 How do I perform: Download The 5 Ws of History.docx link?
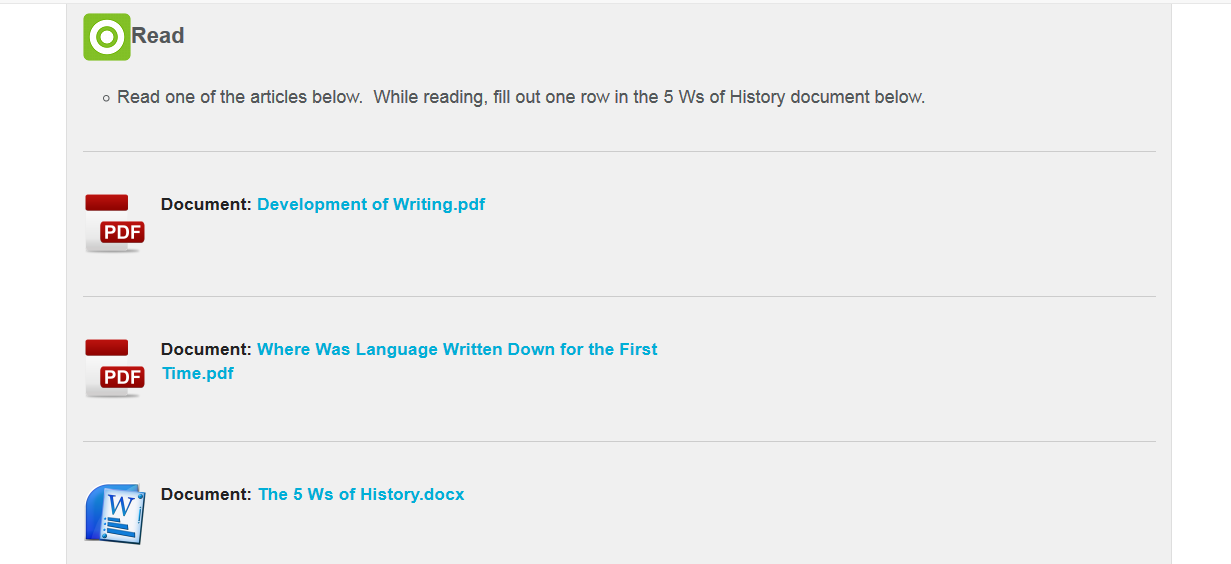(x=361, y=494)
